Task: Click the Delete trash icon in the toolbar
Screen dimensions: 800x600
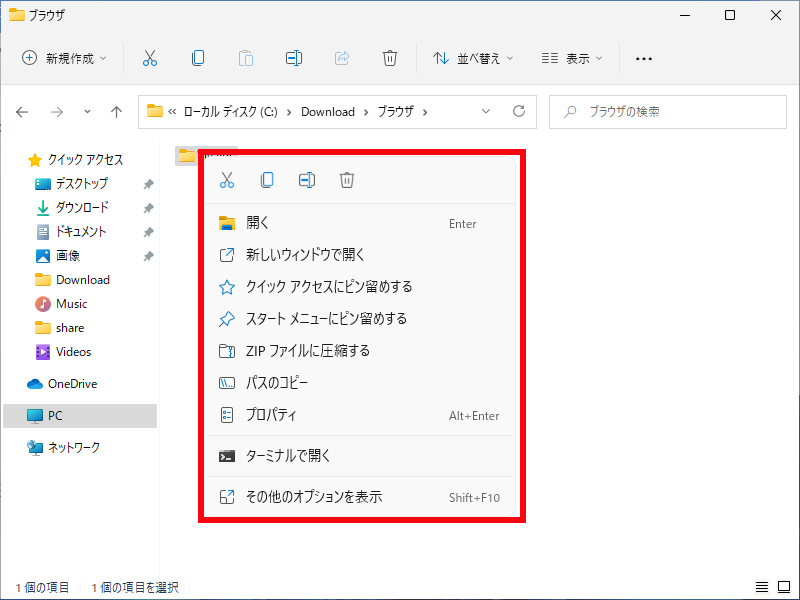Action: pyautogui.click(x=390, y=58)
